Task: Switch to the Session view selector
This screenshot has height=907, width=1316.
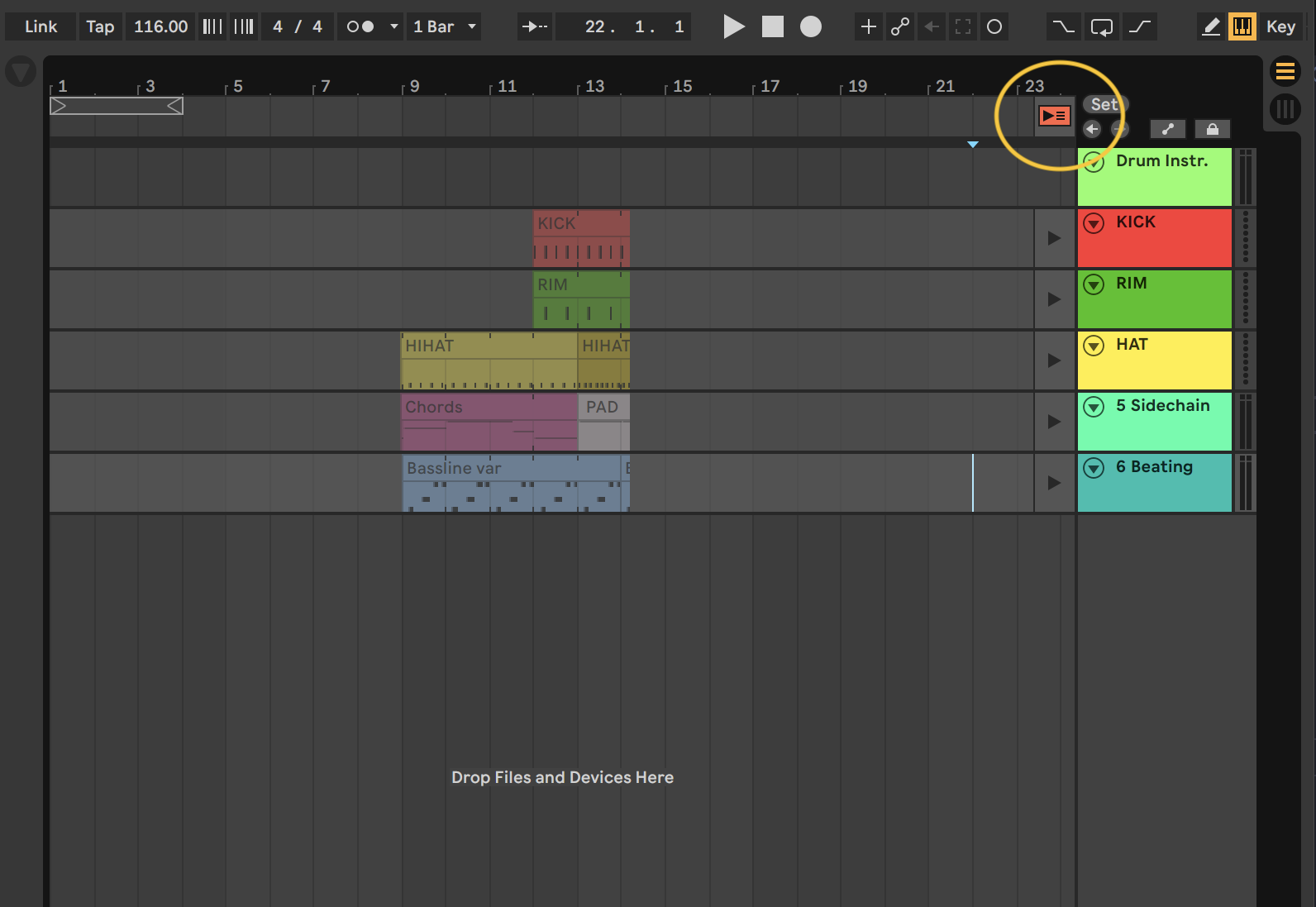Action: (1285, 108)
